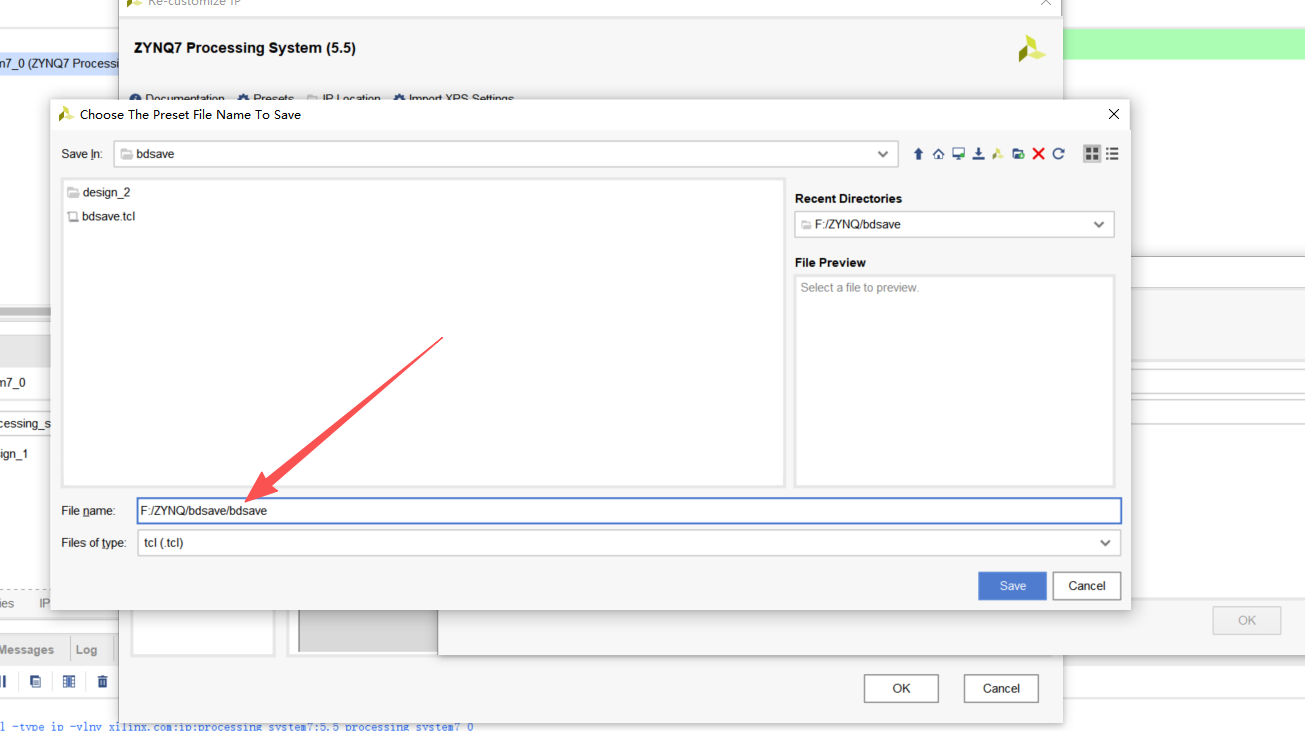Toggle column selection mode in Tcl console
The image size is (1305, 731).
69,681
